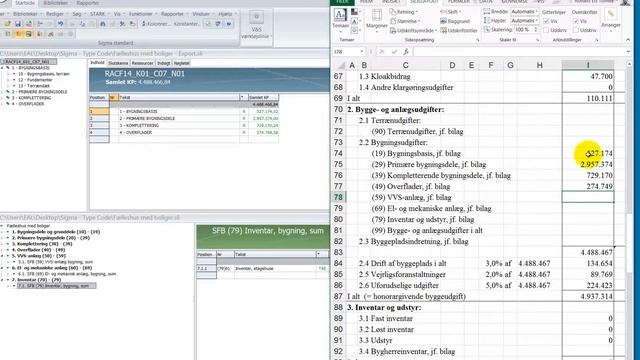
Task: Click the Konstanter button in Sigma toolbar
Action: pyautogui.click(x=187, y=24)
